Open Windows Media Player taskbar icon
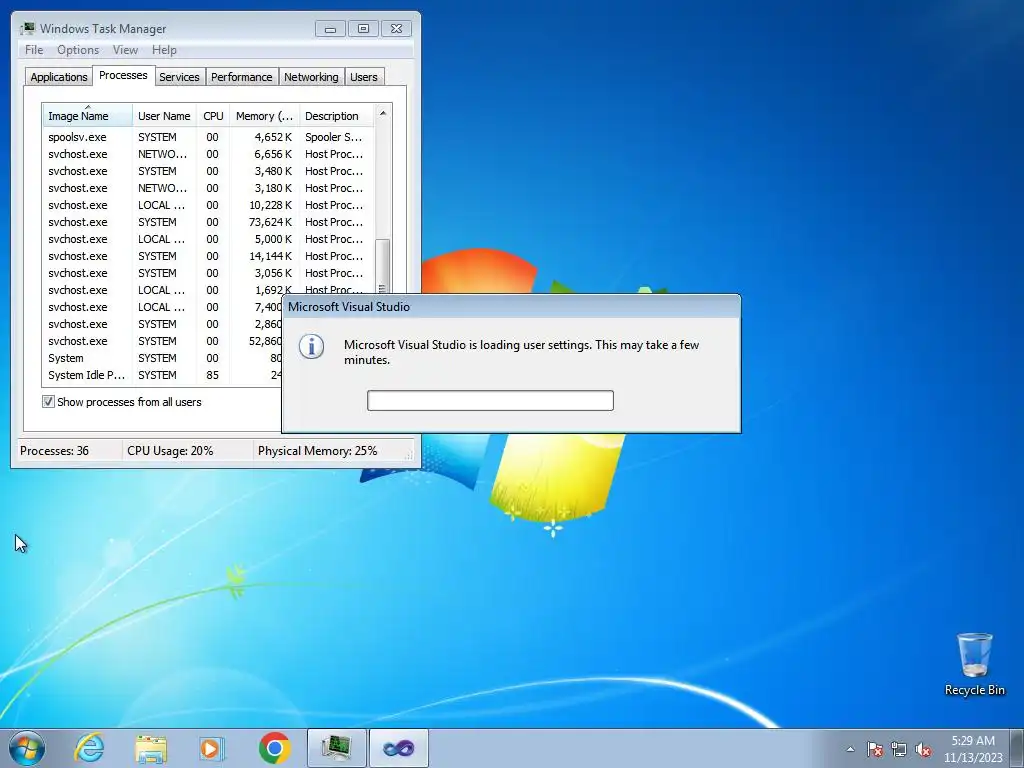This screenshot has width=1024, height=768. click(212, 748)
